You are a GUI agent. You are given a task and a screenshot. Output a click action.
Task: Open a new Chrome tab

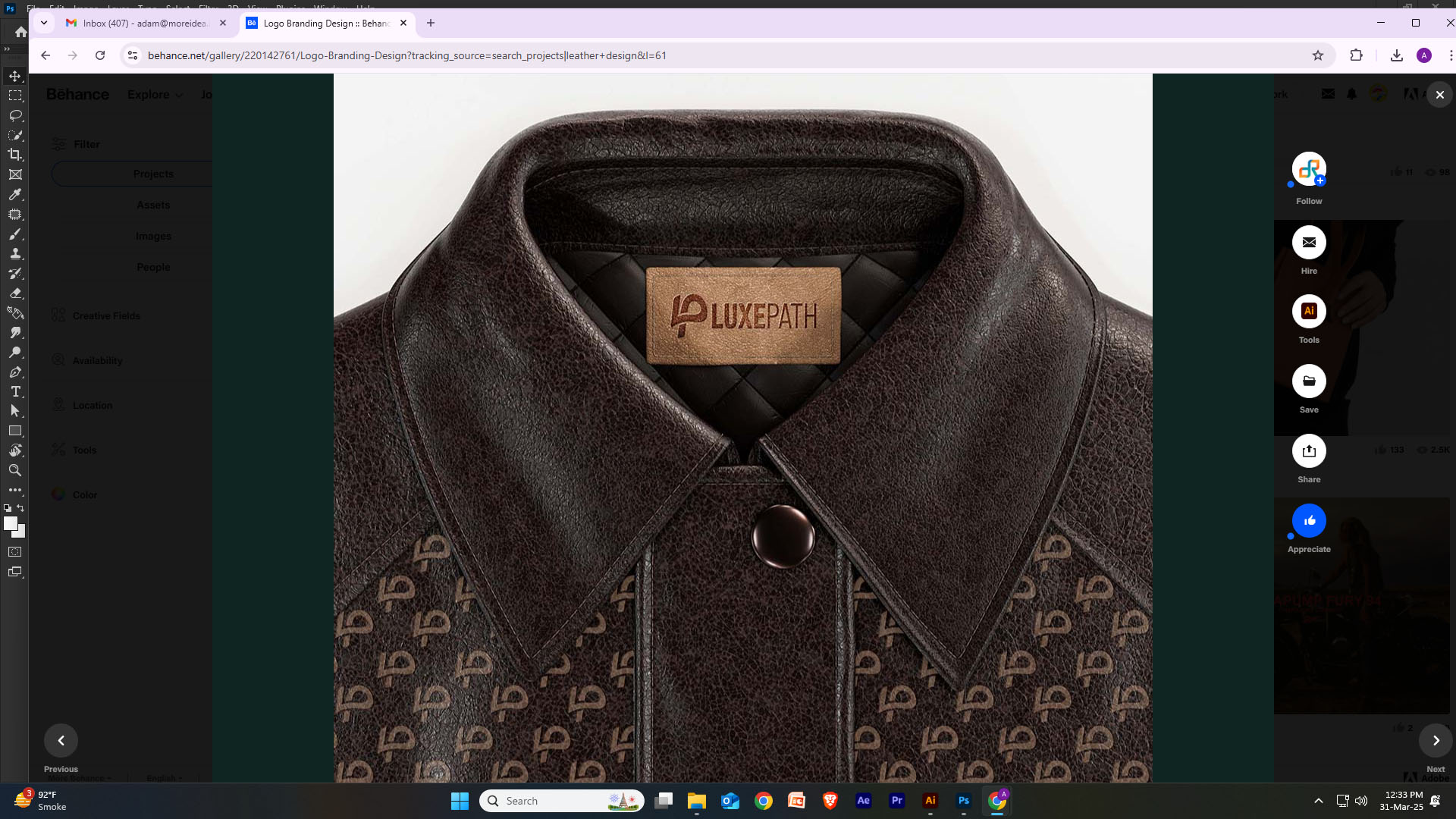click(x=431, y=23)
